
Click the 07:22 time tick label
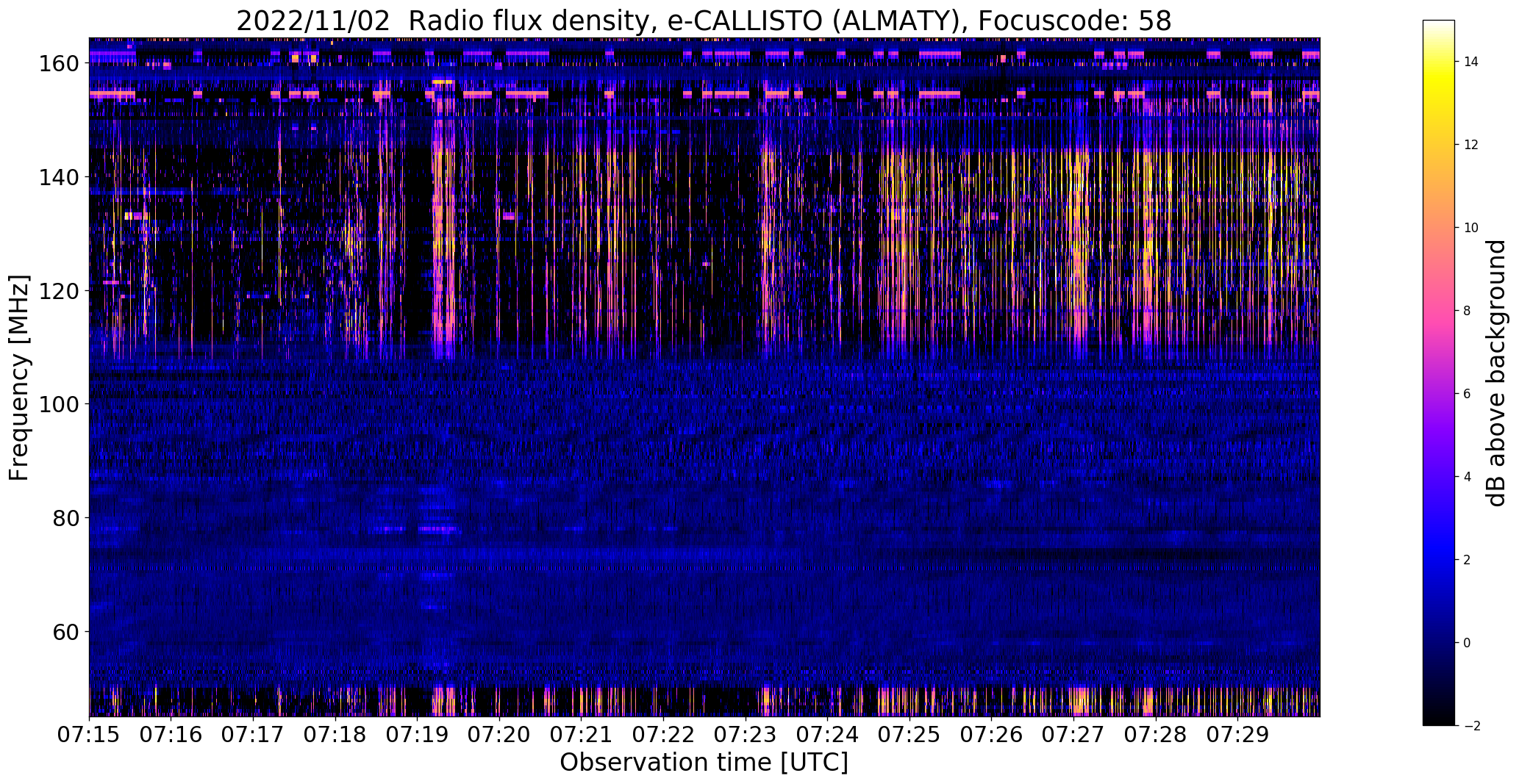(663, 734)
